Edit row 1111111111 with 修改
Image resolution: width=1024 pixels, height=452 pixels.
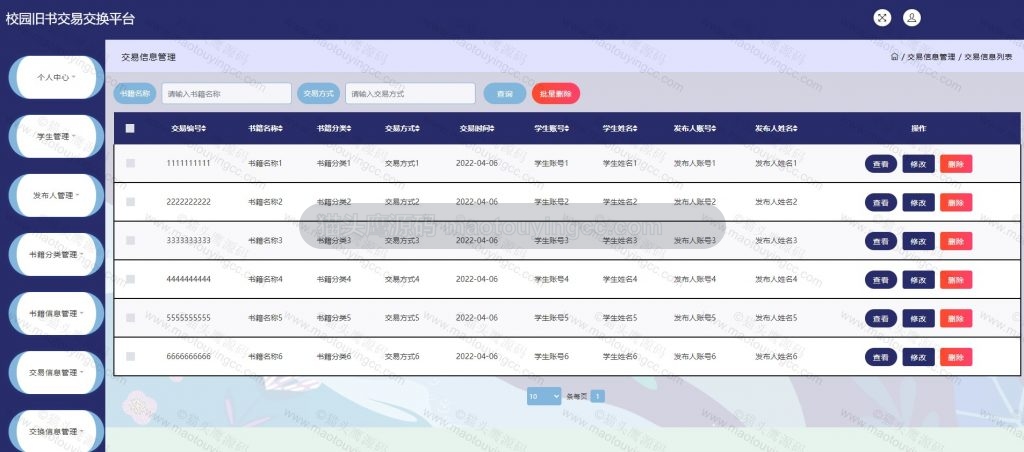coord(918,164)
